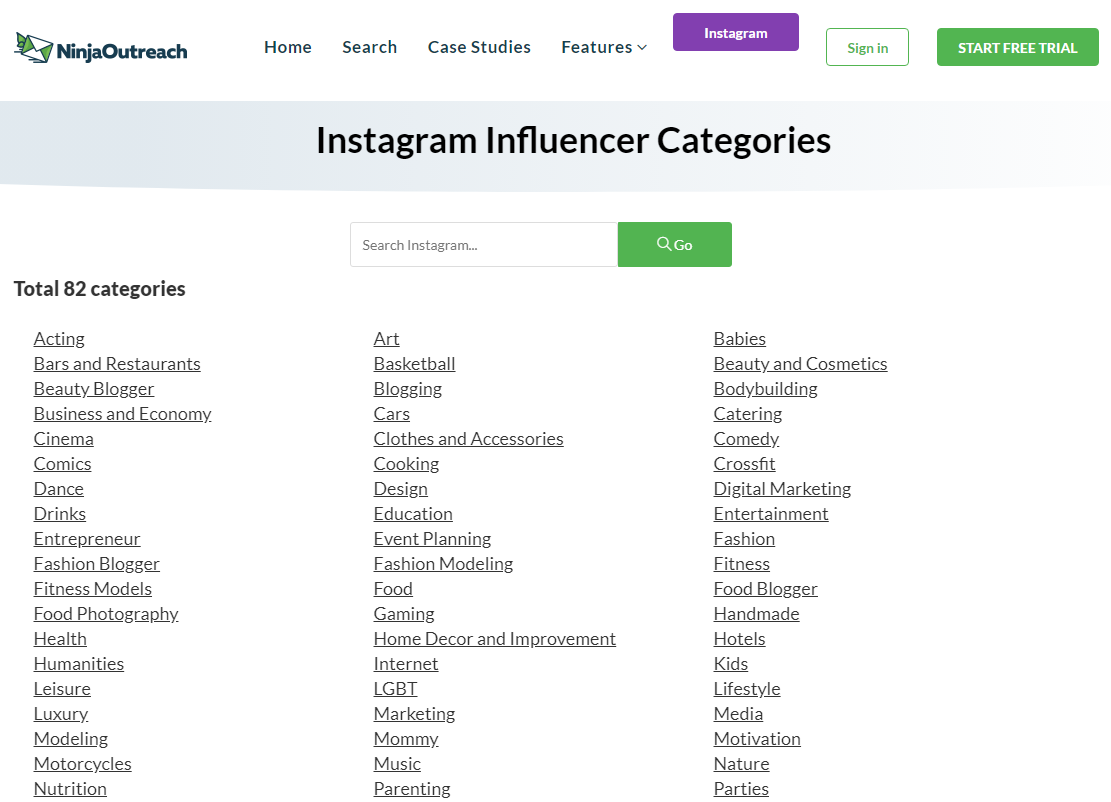Screen dimensions: 1111x802
Task: Click the magnifier Go search button
Action: point(674,245)
